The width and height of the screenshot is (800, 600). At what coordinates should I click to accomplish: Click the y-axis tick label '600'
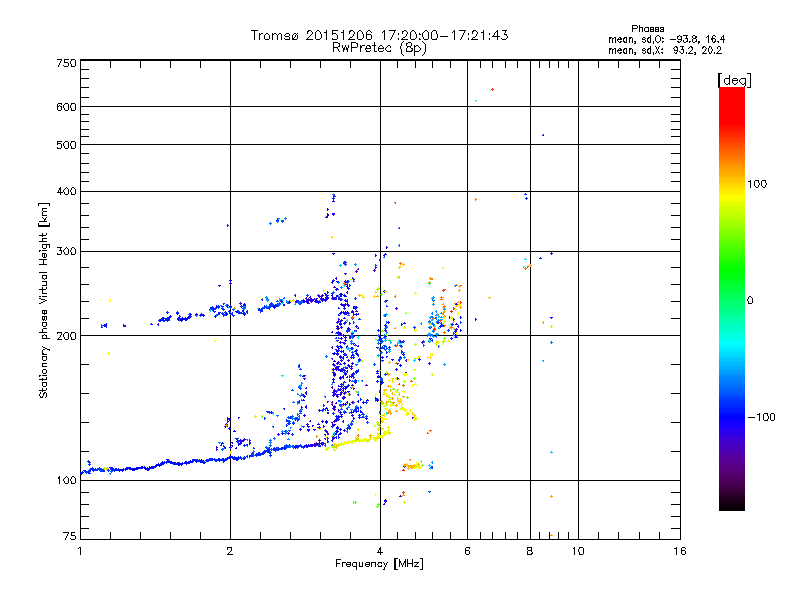pyautogui.click(x=66, y=107)
